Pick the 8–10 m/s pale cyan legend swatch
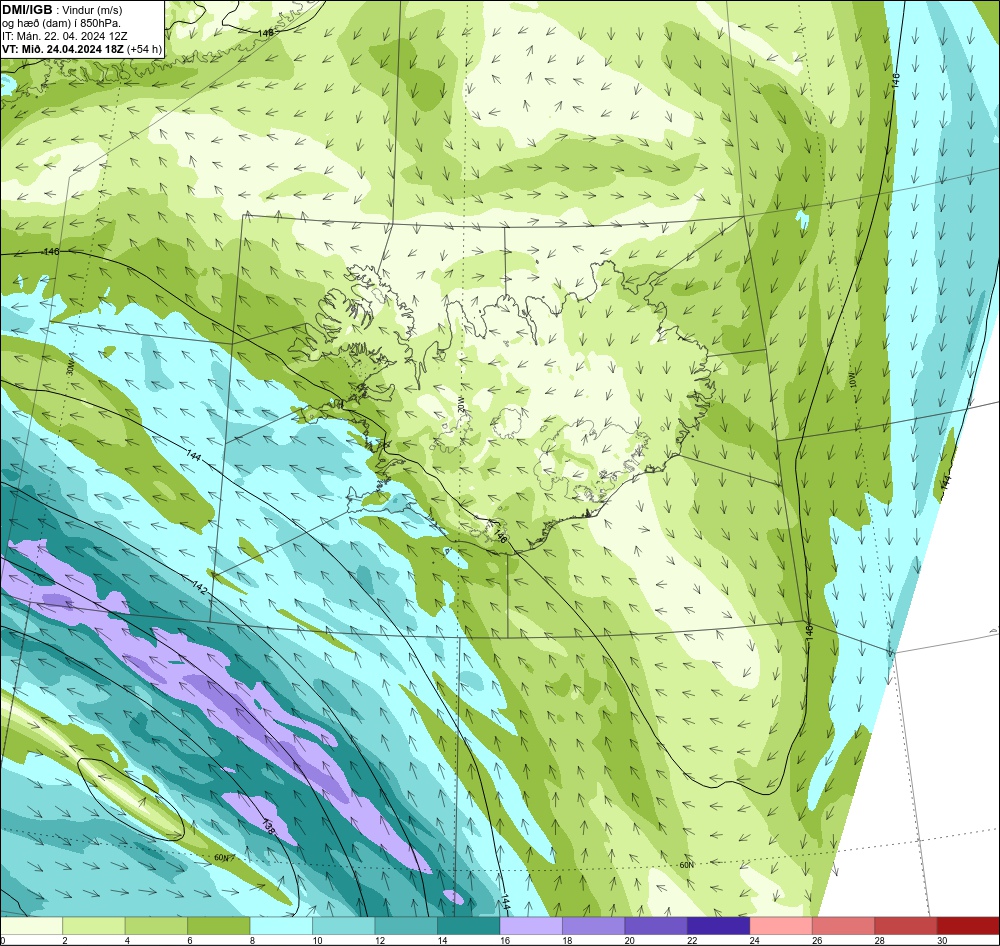Viewport: 1000px width, 946px height. pos(281,926)
